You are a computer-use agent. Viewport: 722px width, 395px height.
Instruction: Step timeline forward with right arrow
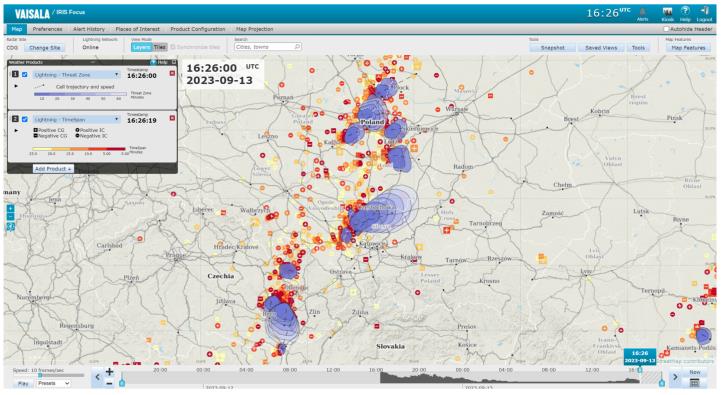(x=675, y=378)
